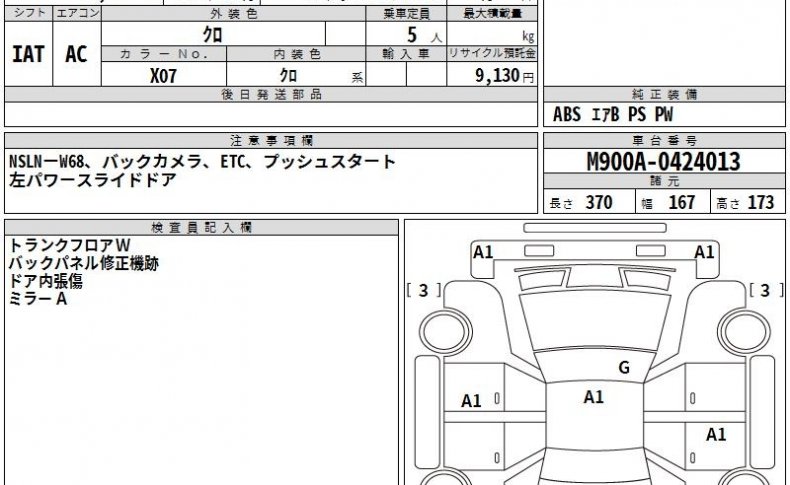Select inspector note ミラーA
This screenshot has width=790, height=485.
(38, 299)
